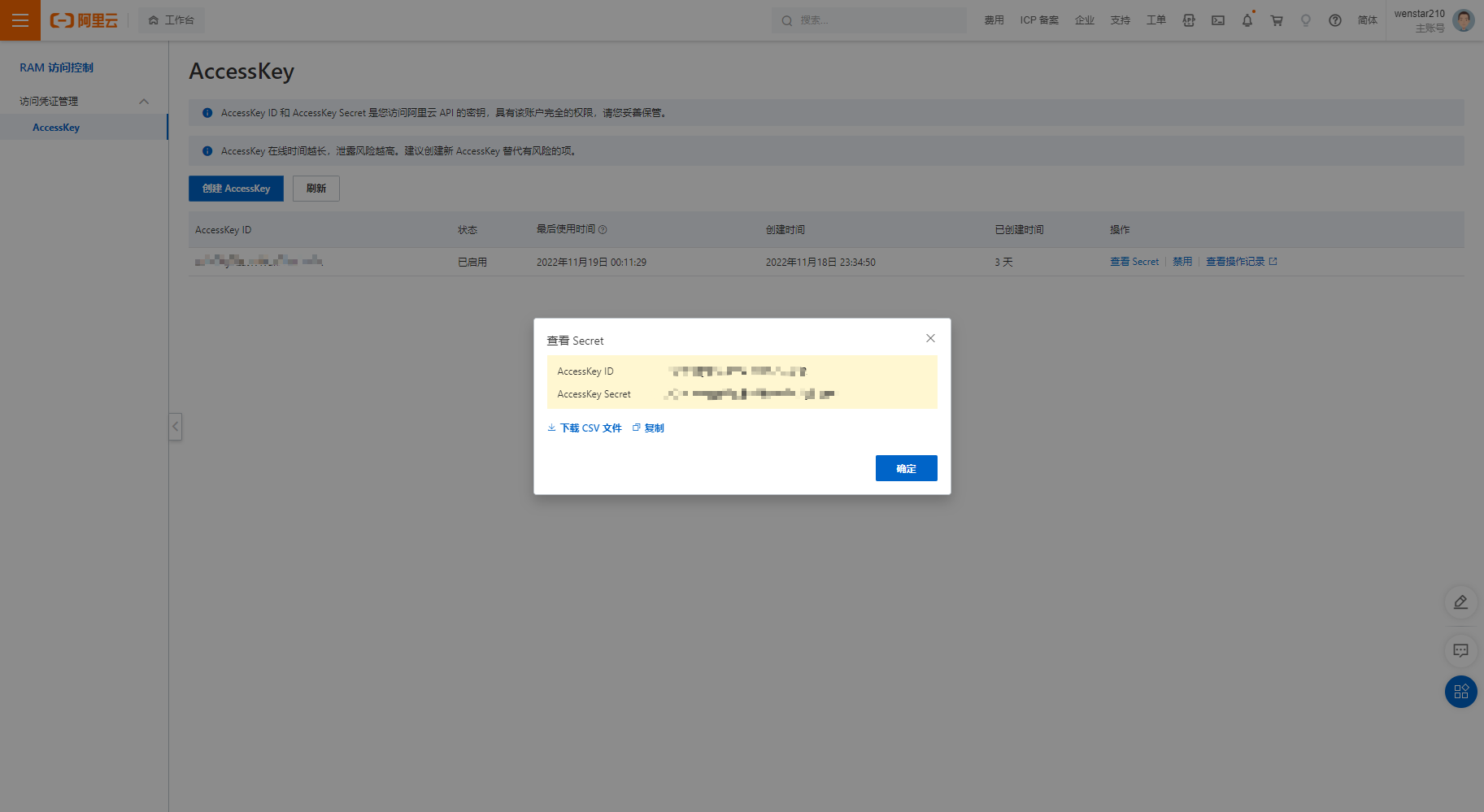Click the lightbulb icon in header
Image resolution: width=1484 pixels, height=812 pixels.
(x=1305, y=20)
